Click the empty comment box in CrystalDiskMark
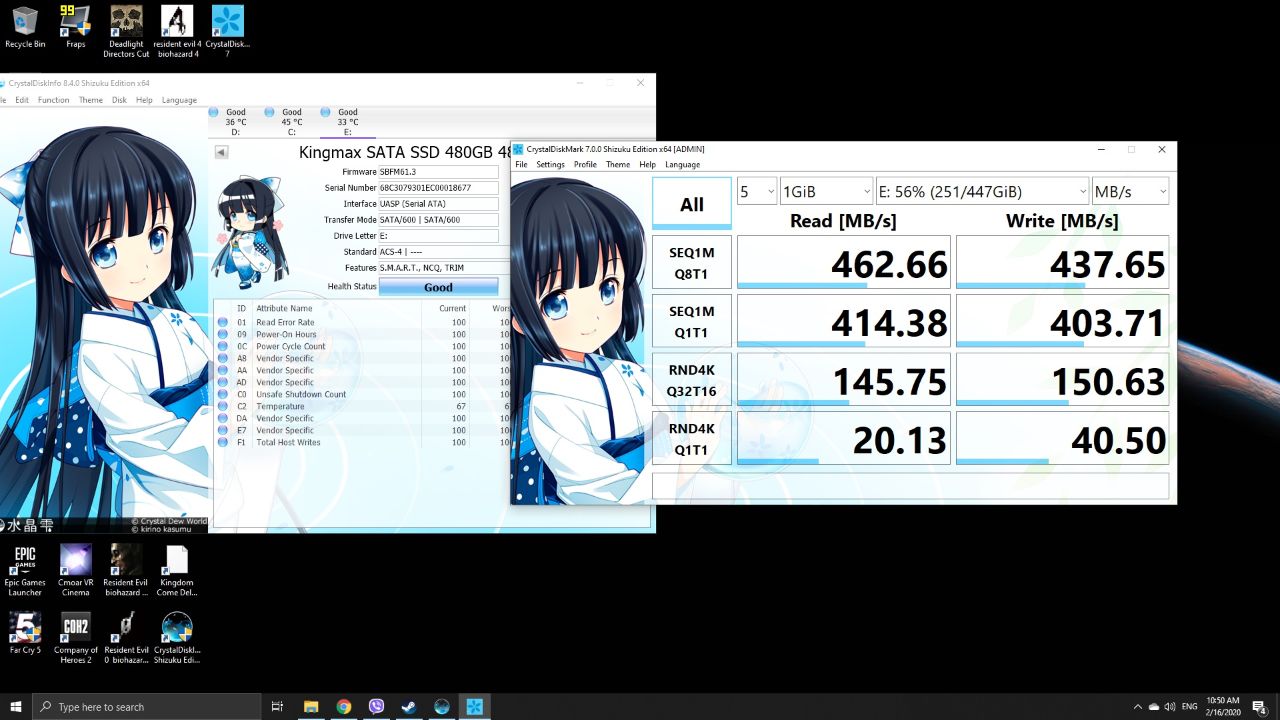This screenshot has height=720, width=1280. tap(911, 486)
